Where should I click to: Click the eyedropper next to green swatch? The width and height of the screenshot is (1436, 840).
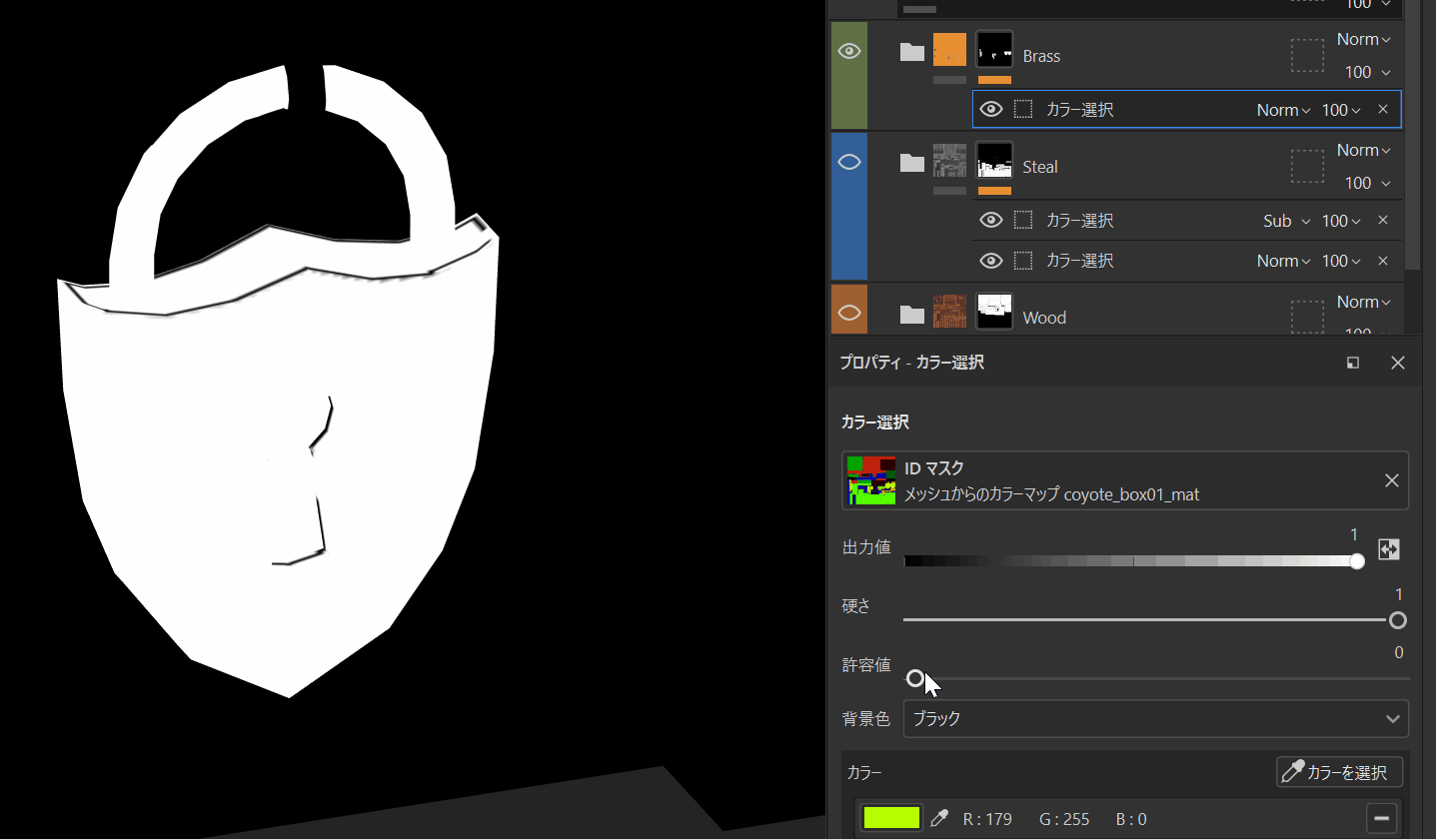click(939, 819)
